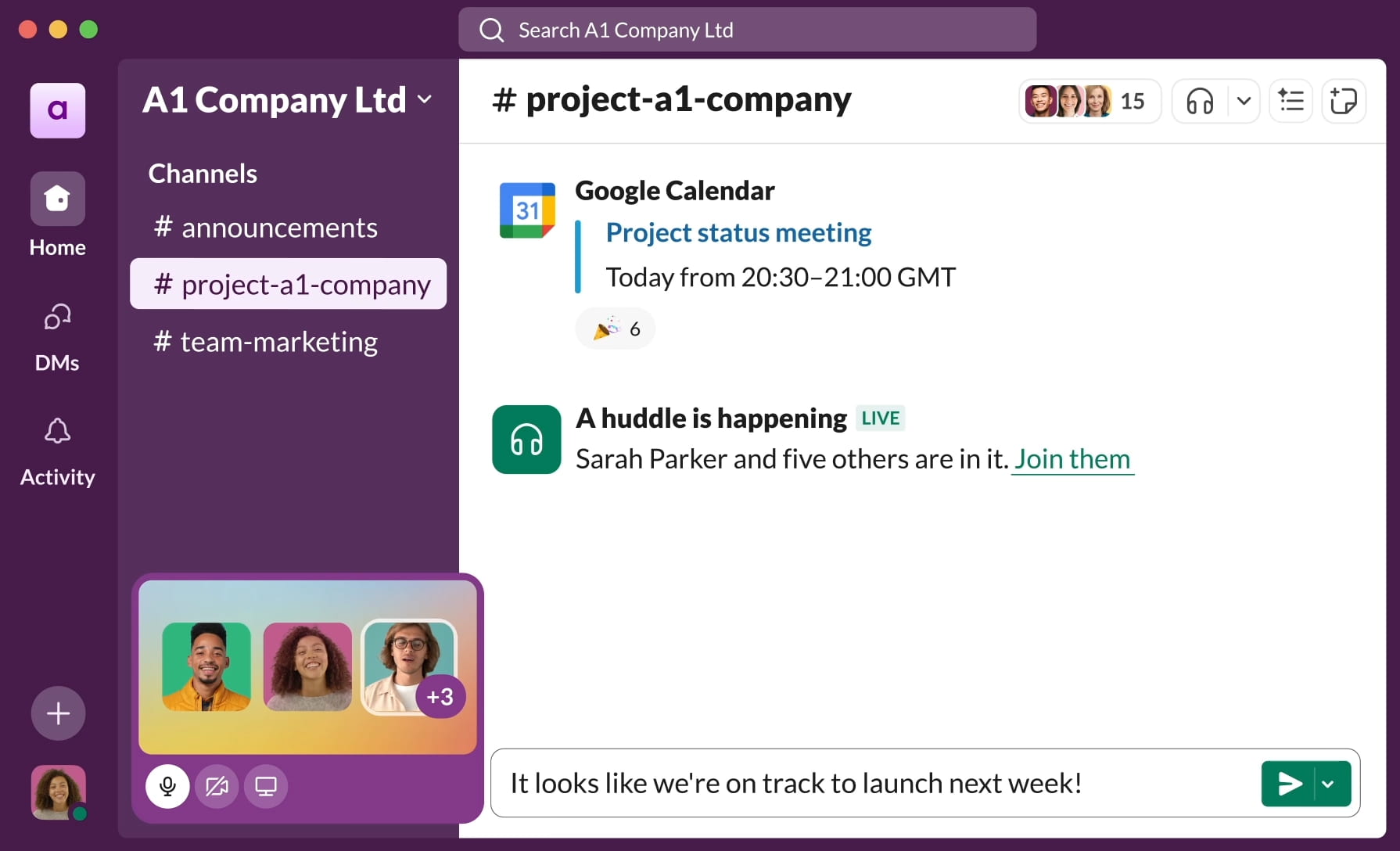Click the Search A1 Company Ltd field
The width and height of the screenshot is (1400, 851).
click(747, 30)
